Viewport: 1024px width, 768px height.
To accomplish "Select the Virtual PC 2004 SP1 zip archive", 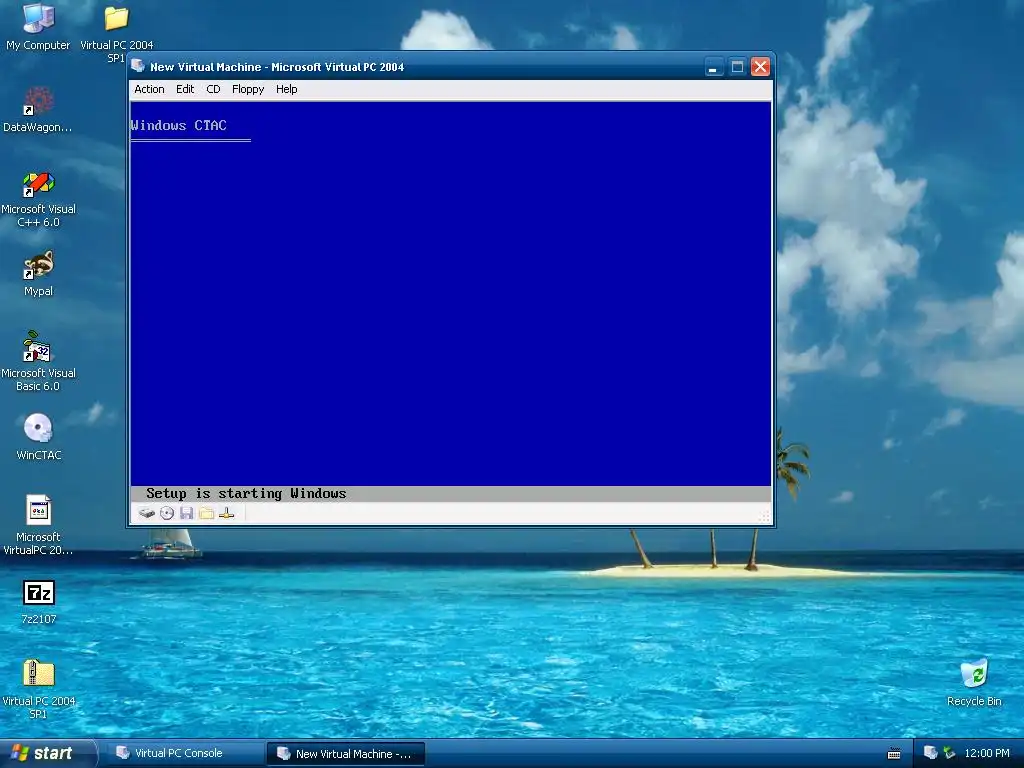I will click(38, 689).
